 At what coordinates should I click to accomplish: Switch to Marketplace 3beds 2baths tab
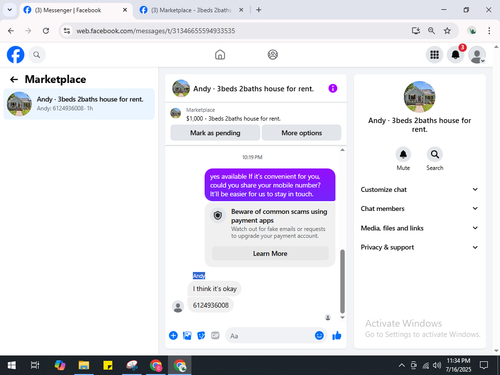(x=192, y=10)
